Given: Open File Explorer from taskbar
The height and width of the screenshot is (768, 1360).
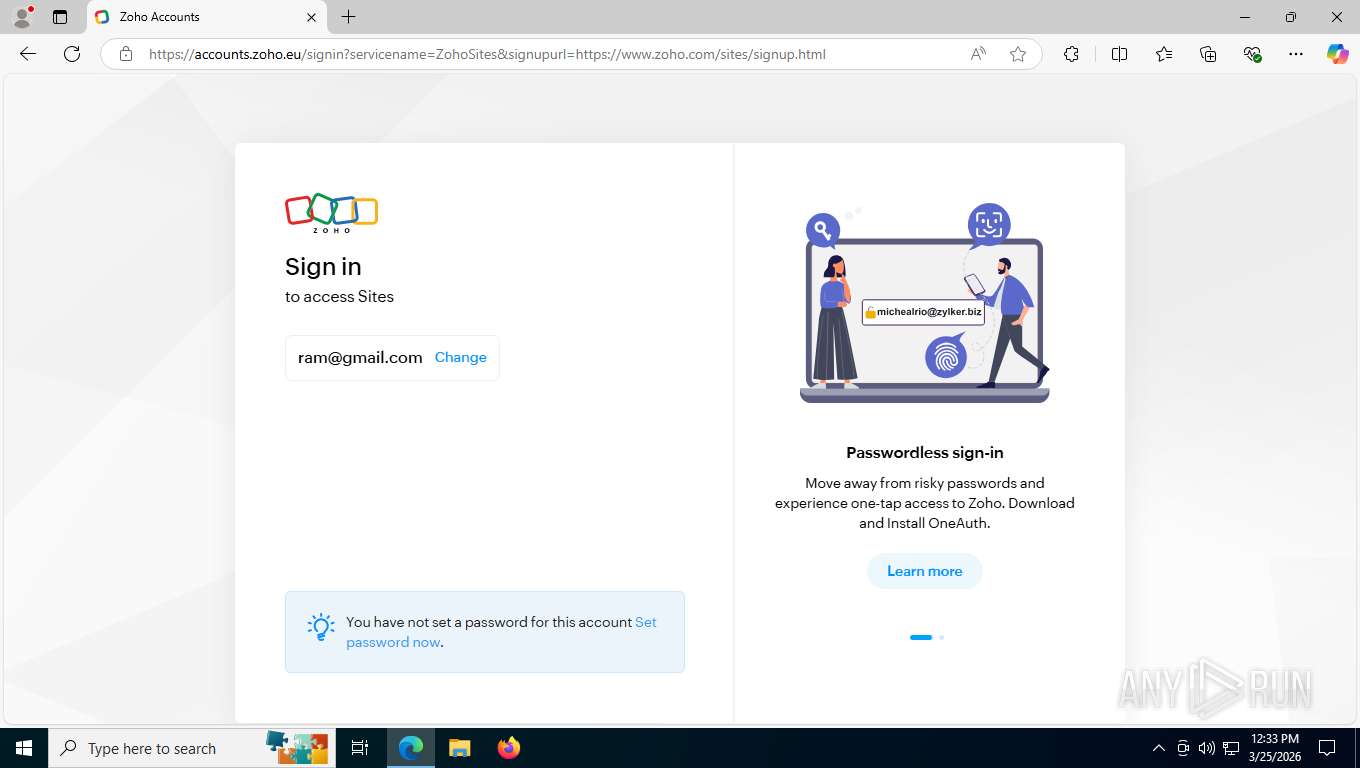Looking at the screenshot, I should coord(459,748).
